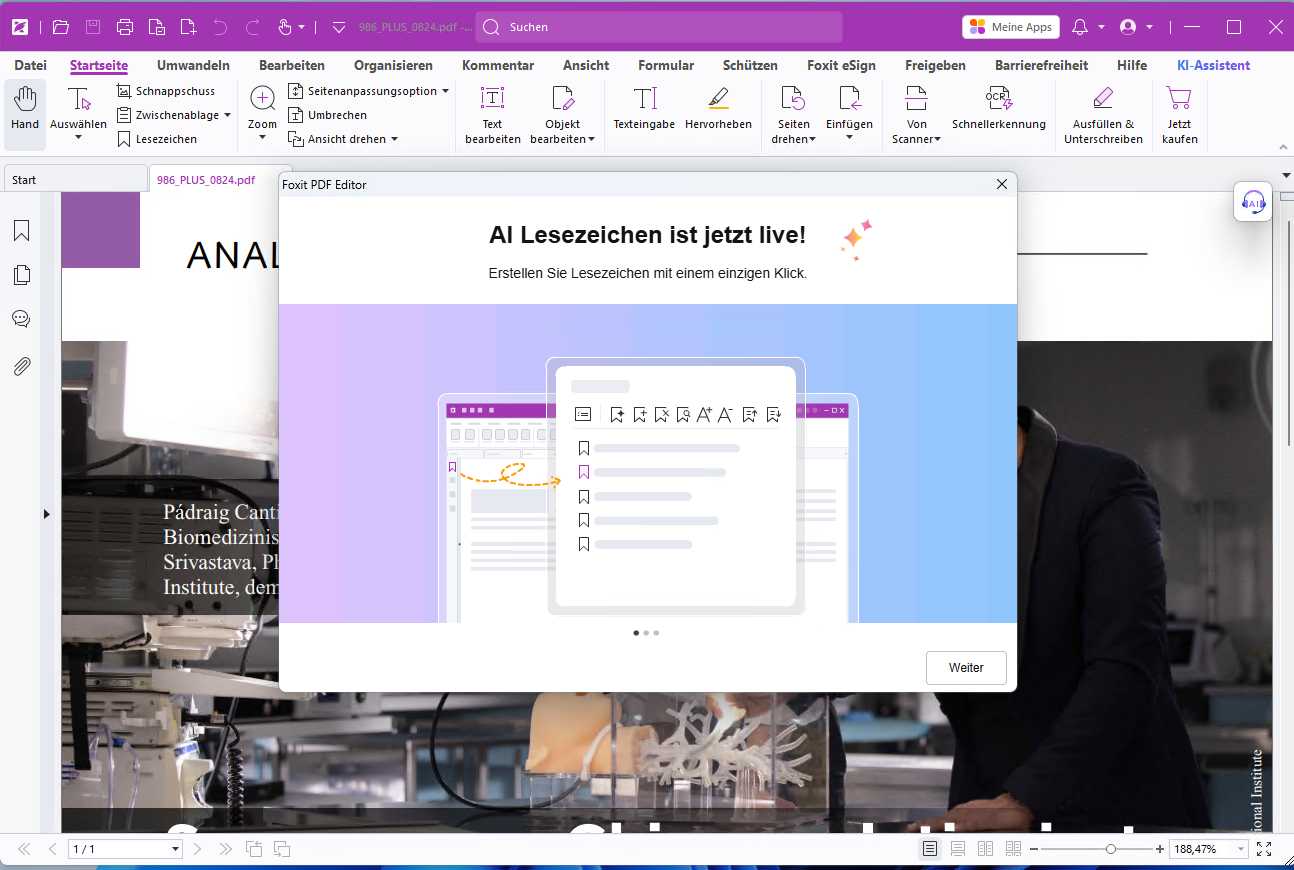Open the bookmarks panel in sidebar
Image resolution: width=1294 pixels, height=870 pixels.
point(21,232)
